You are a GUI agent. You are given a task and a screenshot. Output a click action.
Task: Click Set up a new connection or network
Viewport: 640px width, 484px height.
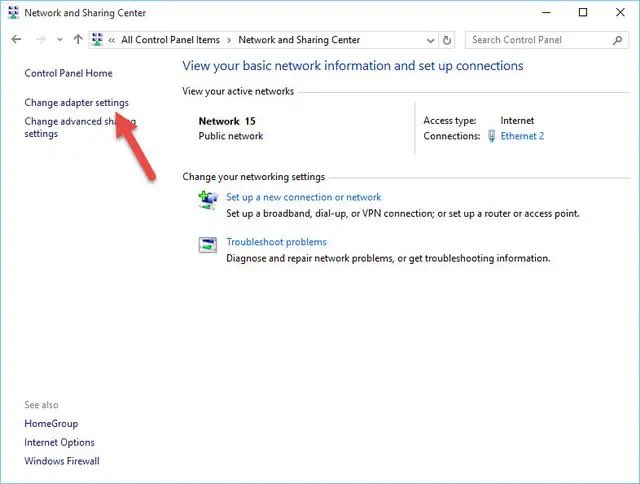(303, 197)
